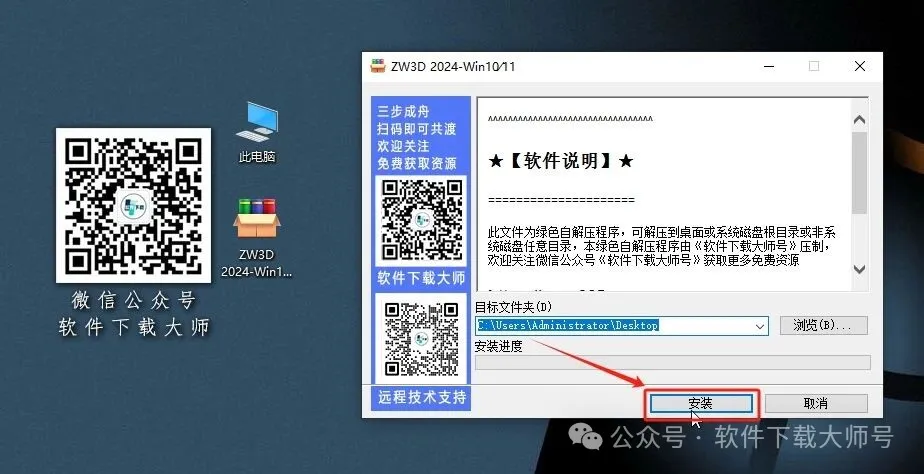Click the WinRAR icon in the installer title bar
The height and width of the screenshot is (474, 924).
378,66
